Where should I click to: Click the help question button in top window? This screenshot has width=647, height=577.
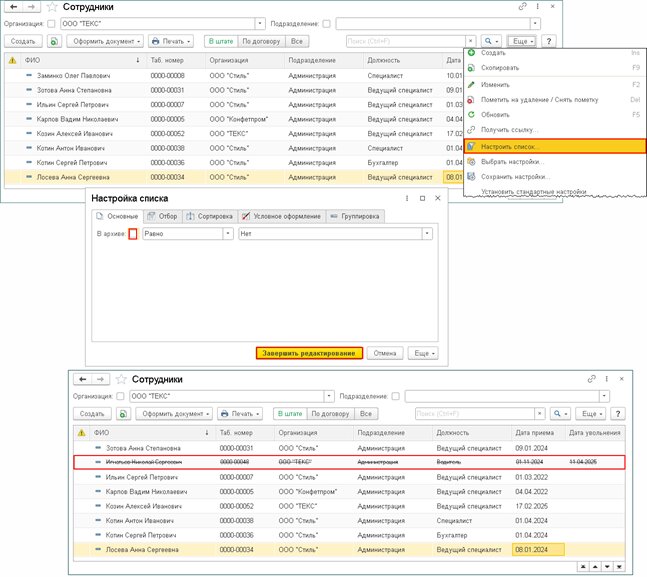click(x=548, y=41)
